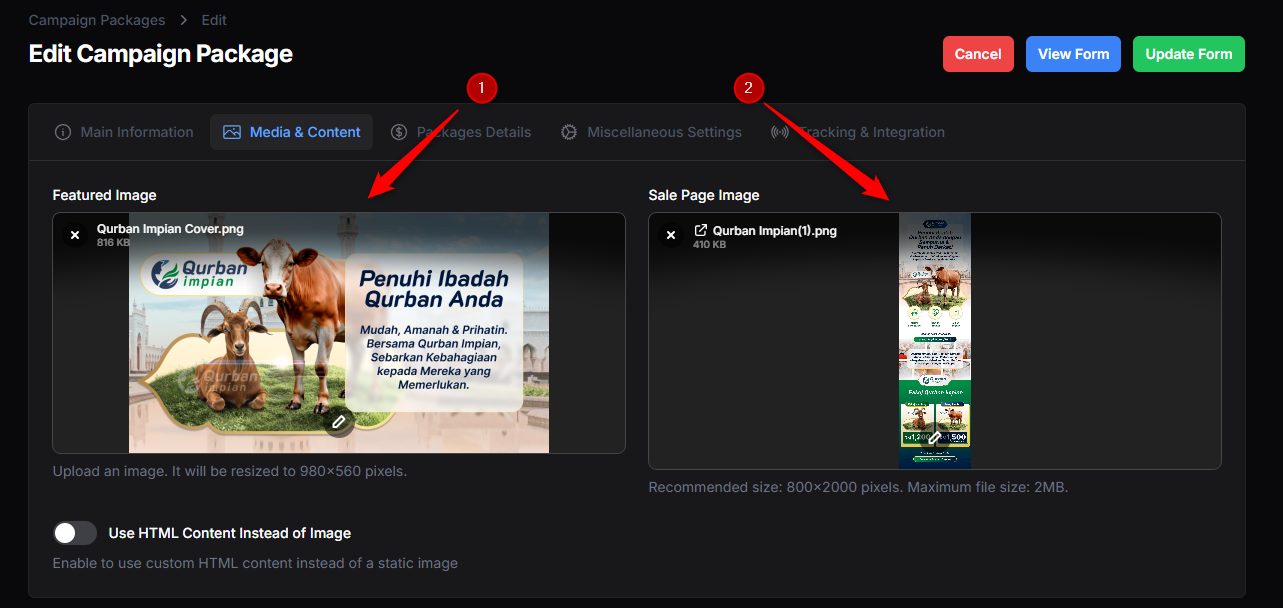Click the Recommended size 800×2000 hint

pos(859,488)
